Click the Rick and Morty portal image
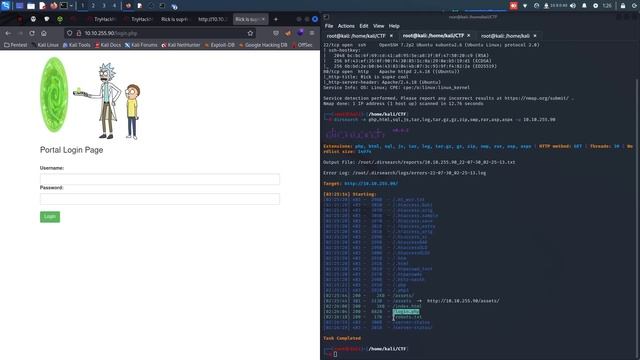This screenshot has height=360, width=640. tap(90, 98)
